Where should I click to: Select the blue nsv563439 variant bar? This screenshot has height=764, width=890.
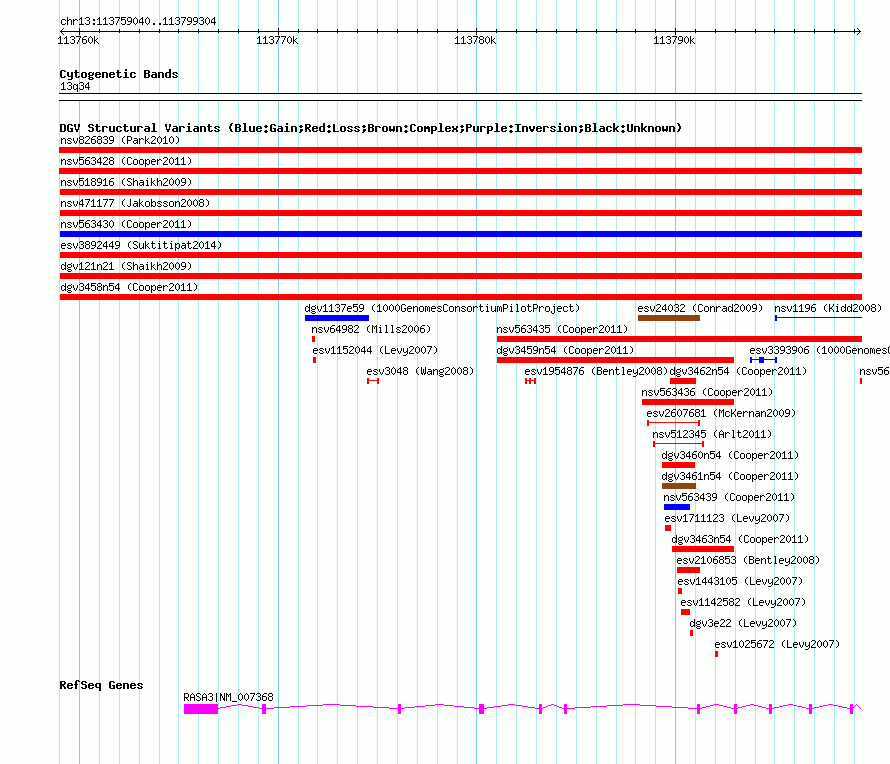coord(676,507)
